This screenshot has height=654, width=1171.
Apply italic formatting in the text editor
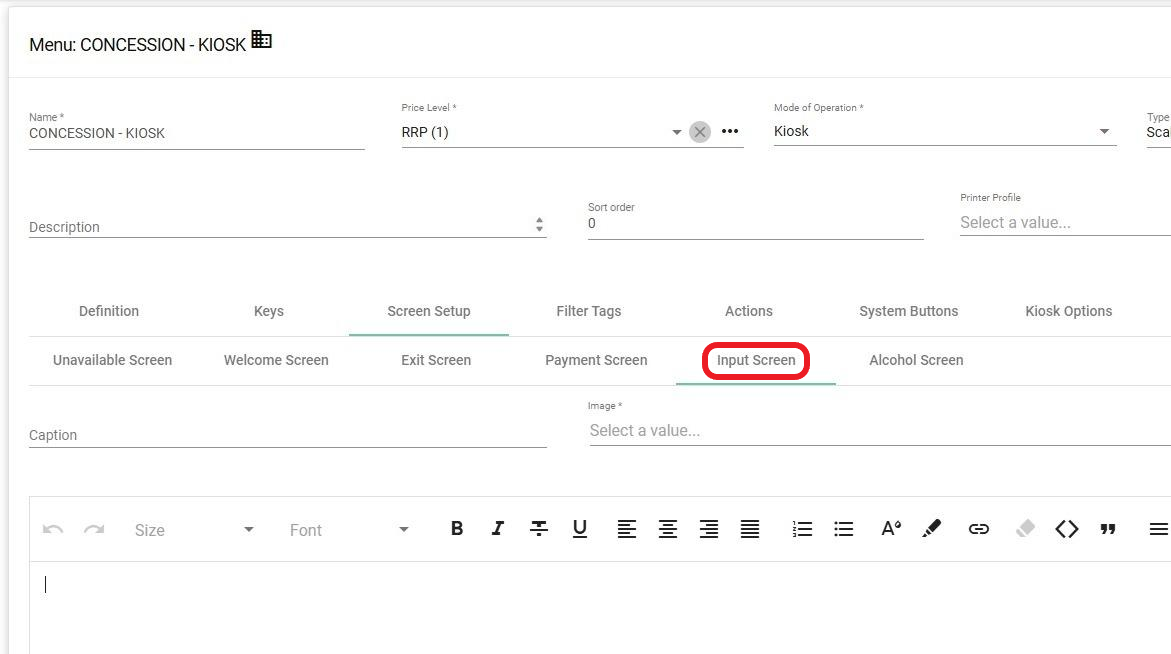coord(498,529)
